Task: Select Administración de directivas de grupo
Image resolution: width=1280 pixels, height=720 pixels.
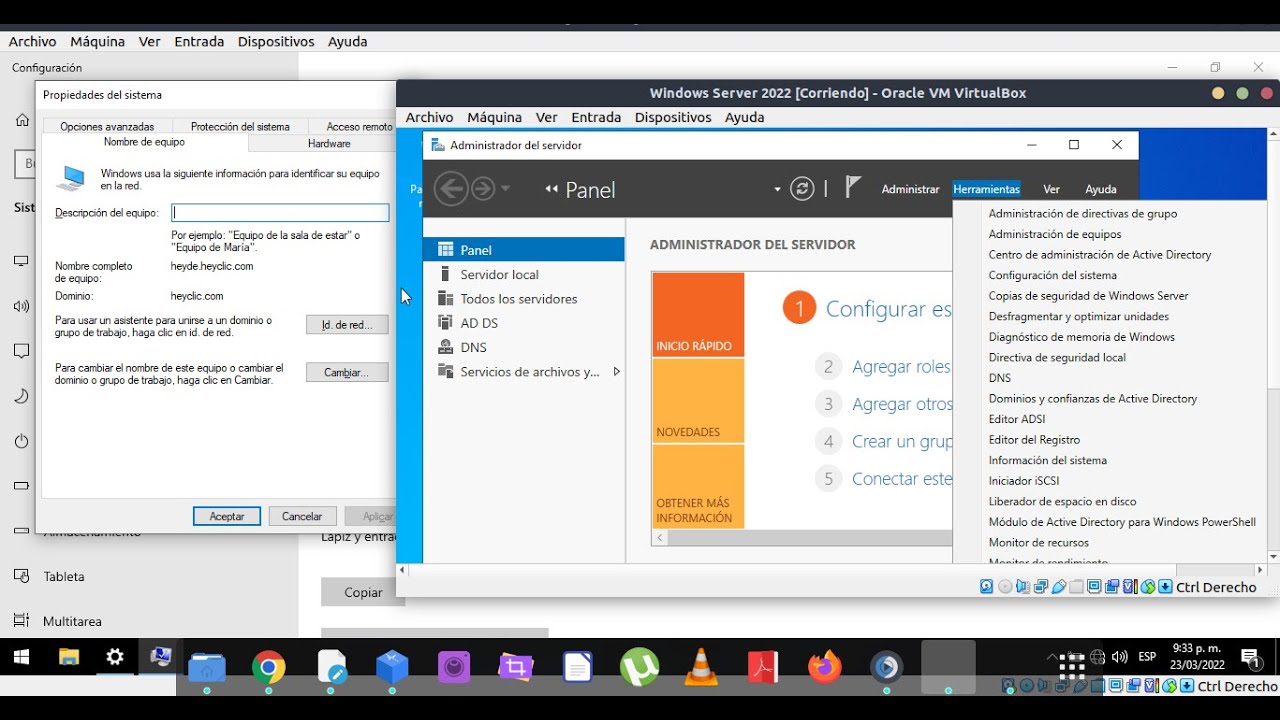Action: point(1083,214)
